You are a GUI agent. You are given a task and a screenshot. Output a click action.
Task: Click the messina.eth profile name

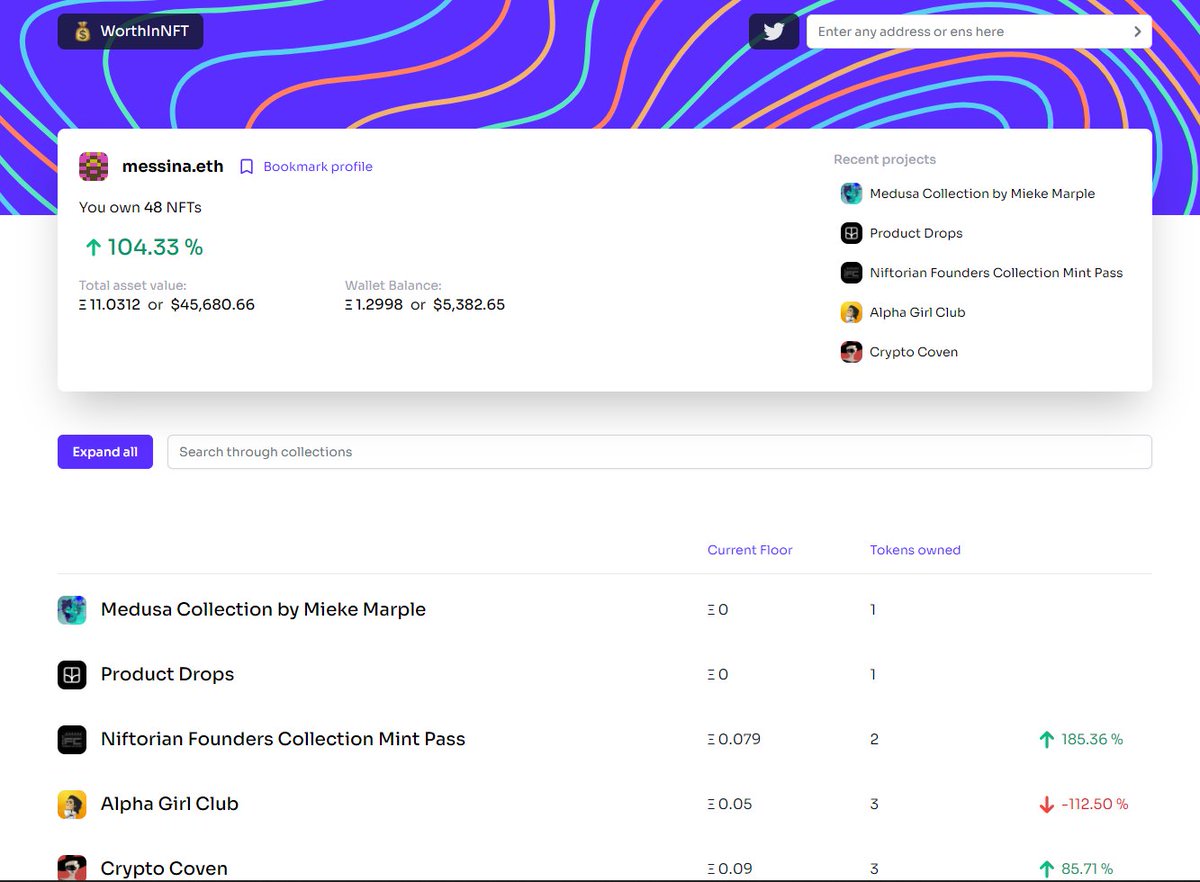point(172,167)
